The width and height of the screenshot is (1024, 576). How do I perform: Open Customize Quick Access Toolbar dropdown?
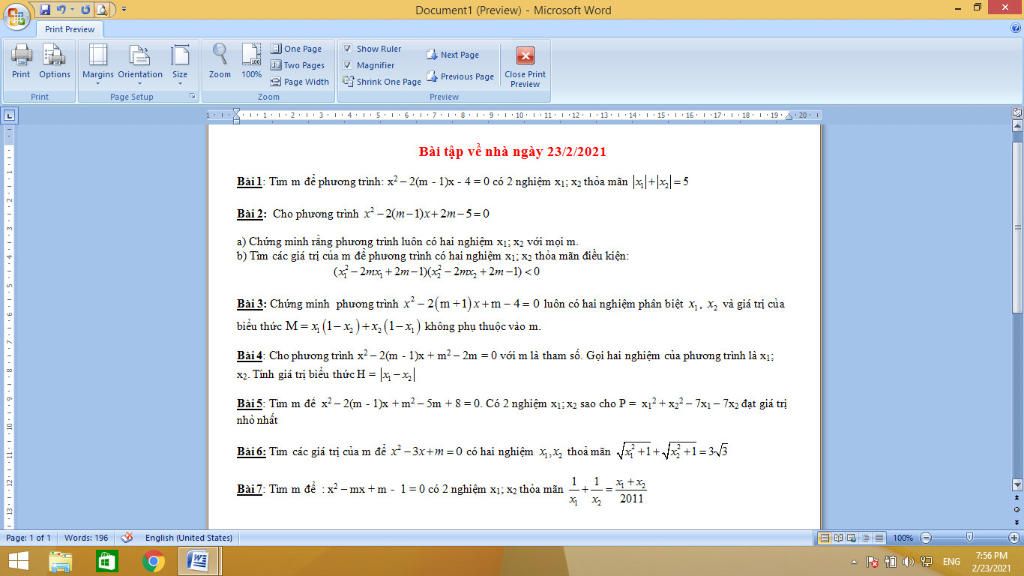(x=123, y=9)
